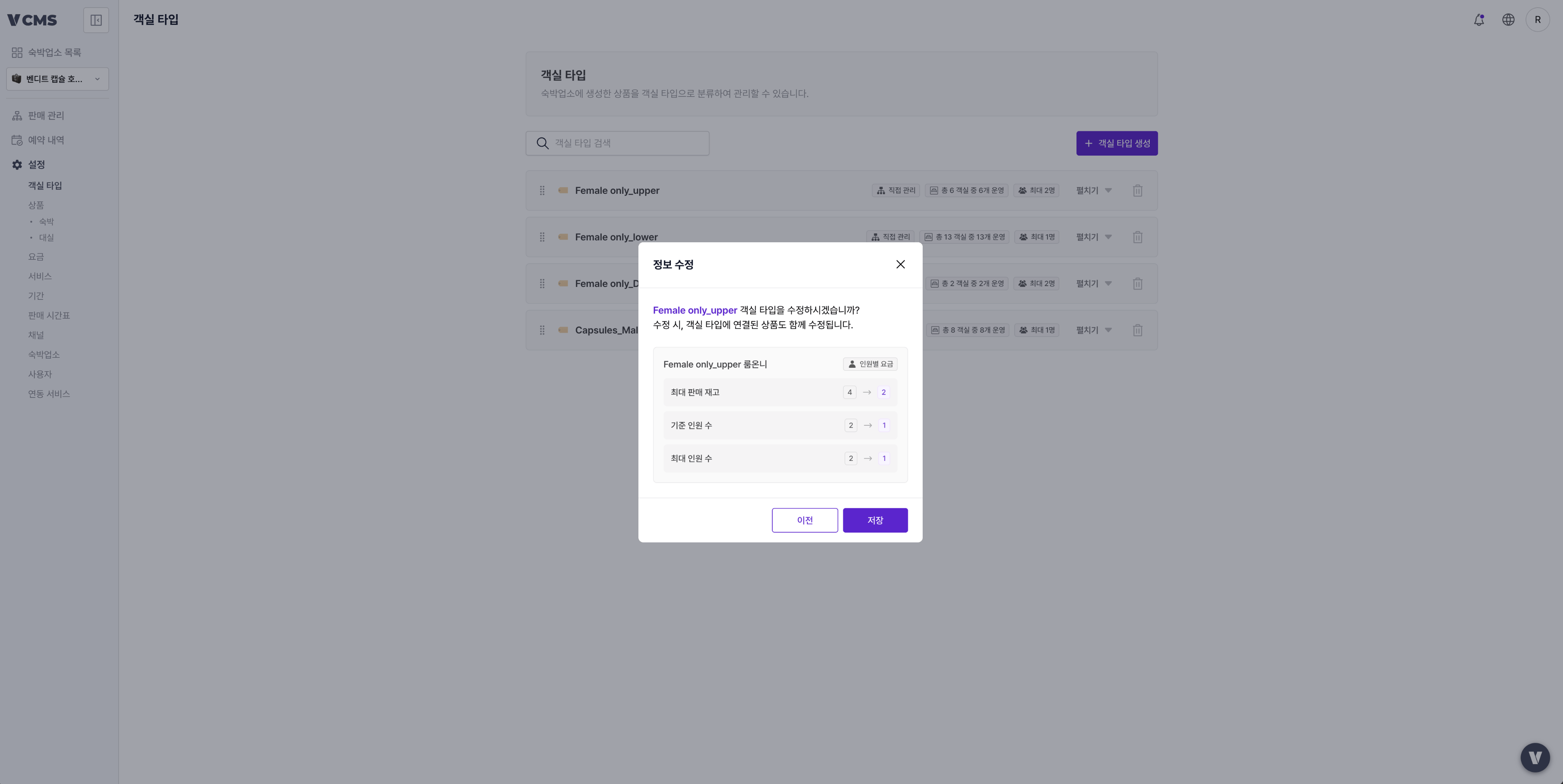Image resolution: width=1563 pixels, height=784 pixels.
Task: Expand Female only_upper with 펼치기
Action: point(1094,190)
